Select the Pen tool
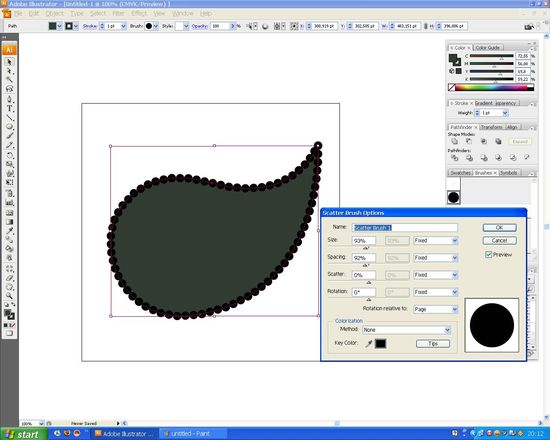Image resolution: width=550 pixels, height=440 pixels. pyautogui.click(x=9, y=99)
